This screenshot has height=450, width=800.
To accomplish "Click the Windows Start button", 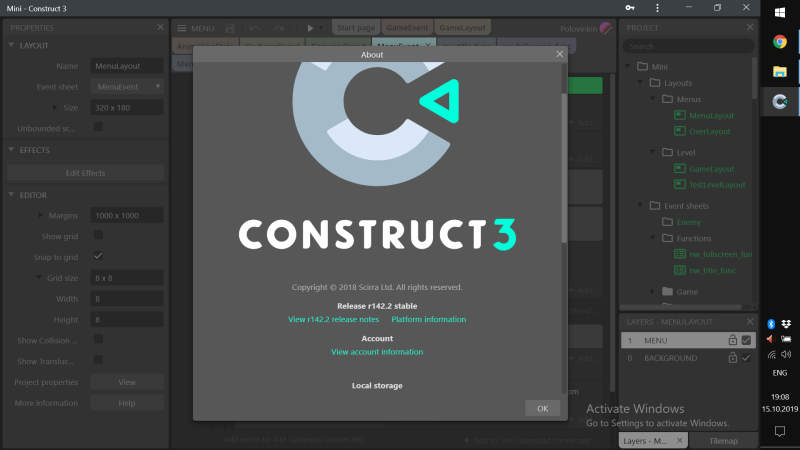I will (x=780, y=13).
